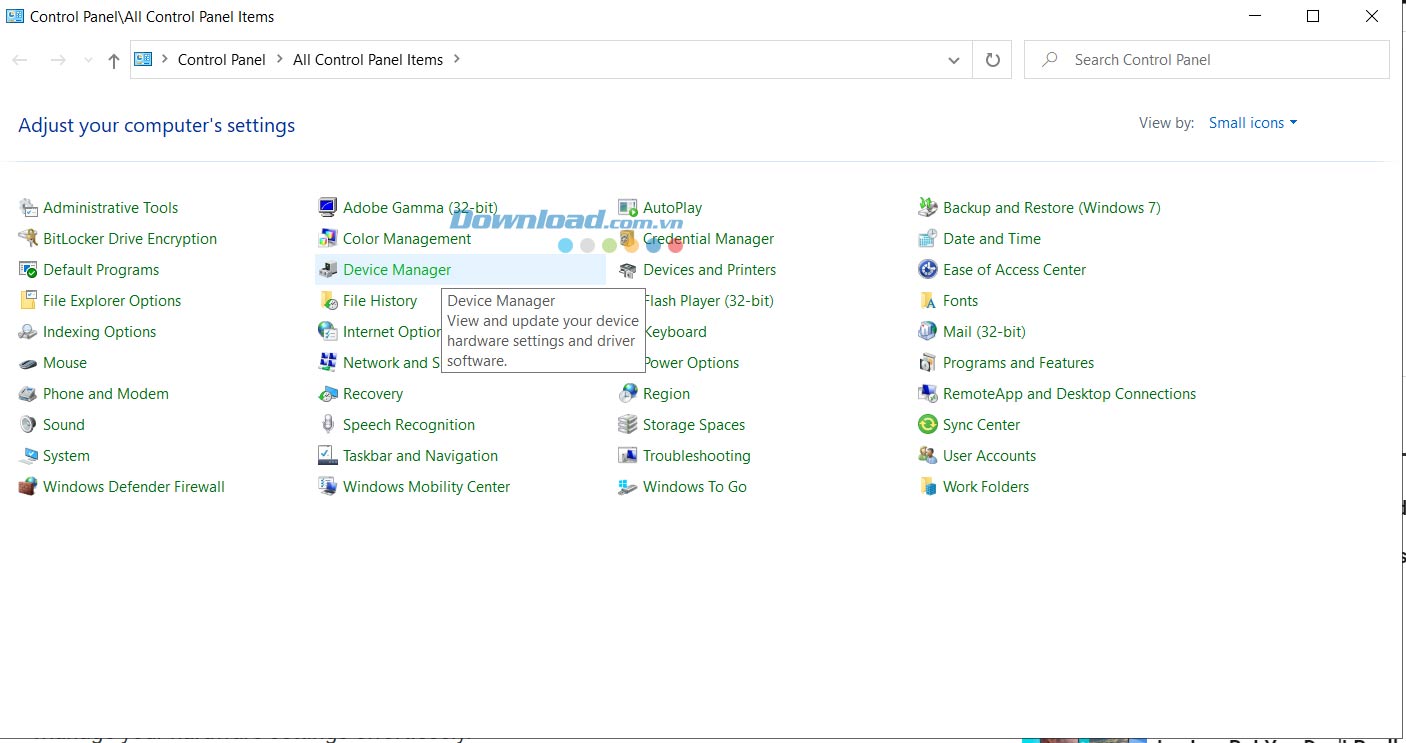This screenshot has height=743, width=1406.
Task: Click the Storage Spaces icon
Action: pyautogui.click(x=628, y=425)
